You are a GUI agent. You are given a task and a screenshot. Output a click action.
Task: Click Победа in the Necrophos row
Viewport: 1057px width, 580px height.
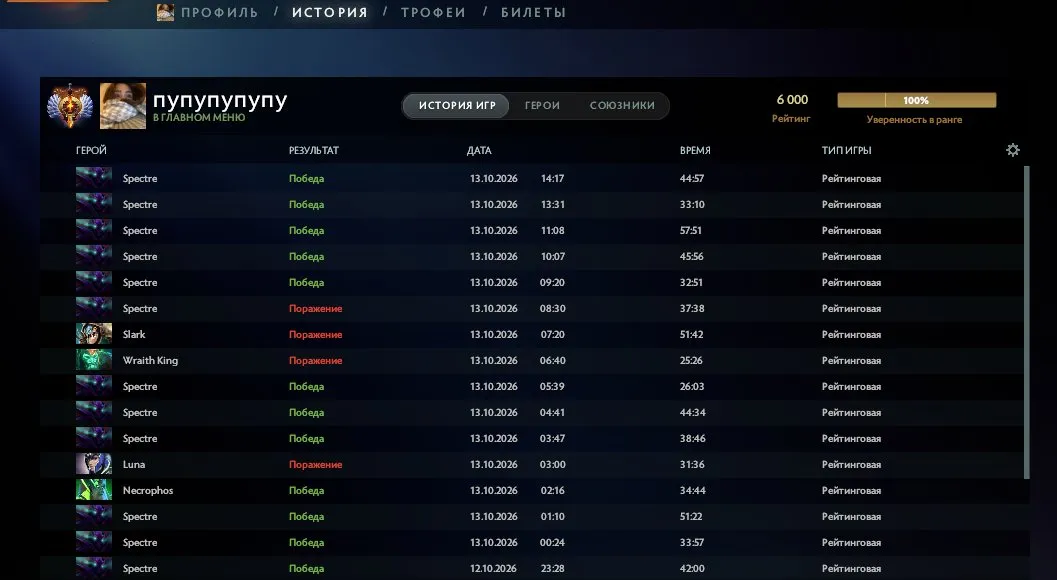tap(306, 490)
